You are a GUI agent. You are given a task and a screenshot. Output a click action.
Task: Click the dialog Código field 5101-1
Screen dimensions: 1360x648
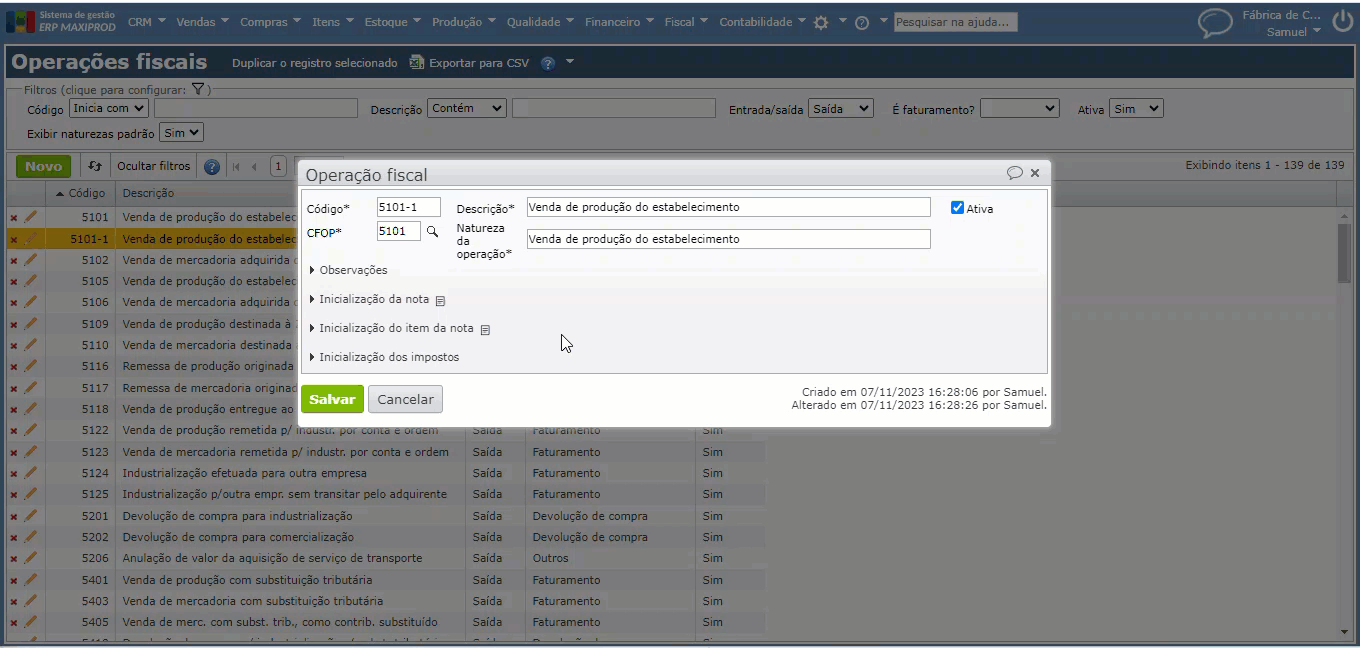409,207
